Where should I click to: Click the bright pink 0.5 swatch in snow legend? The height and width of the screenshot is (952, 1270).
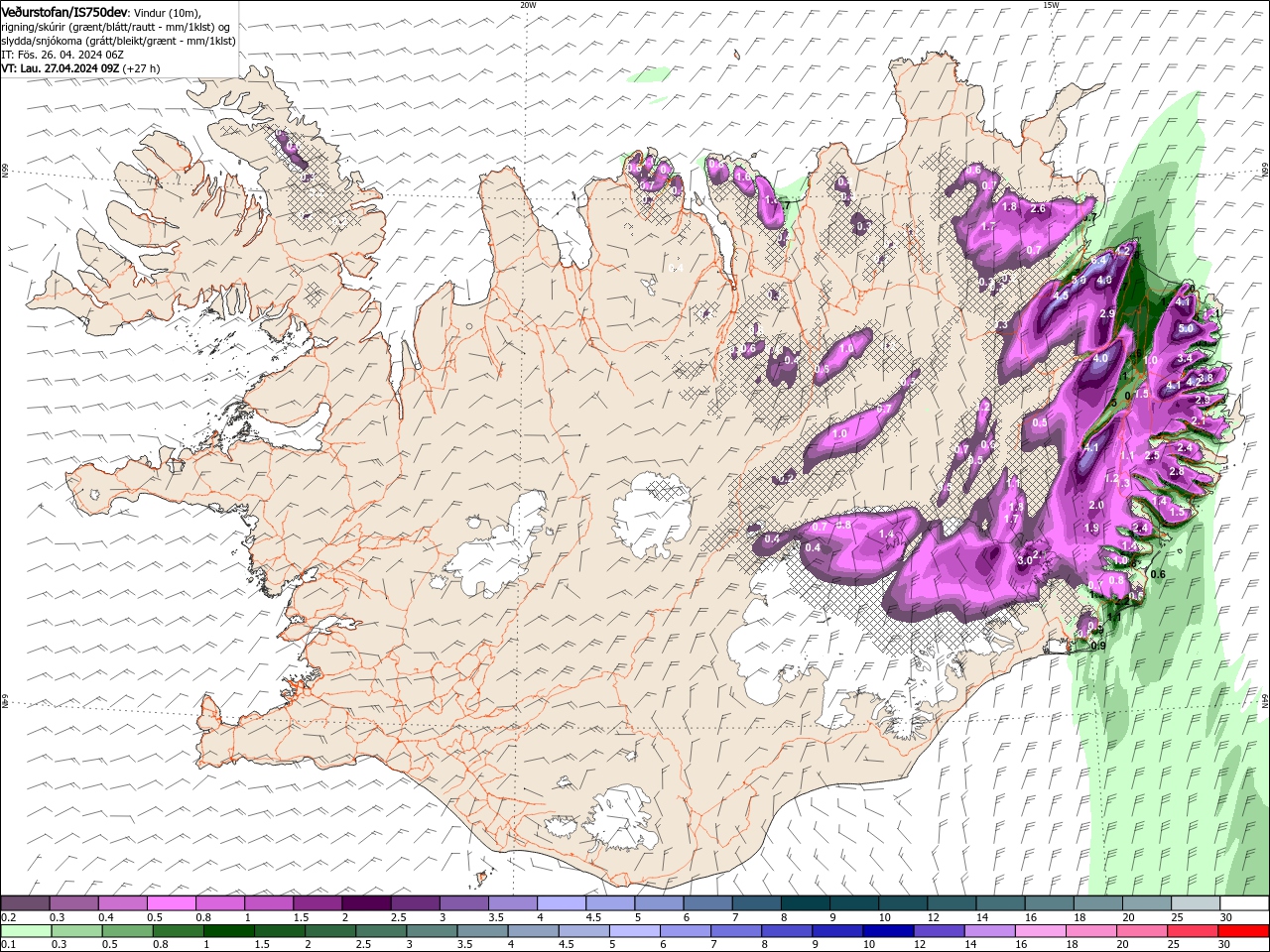click(171, 903)
